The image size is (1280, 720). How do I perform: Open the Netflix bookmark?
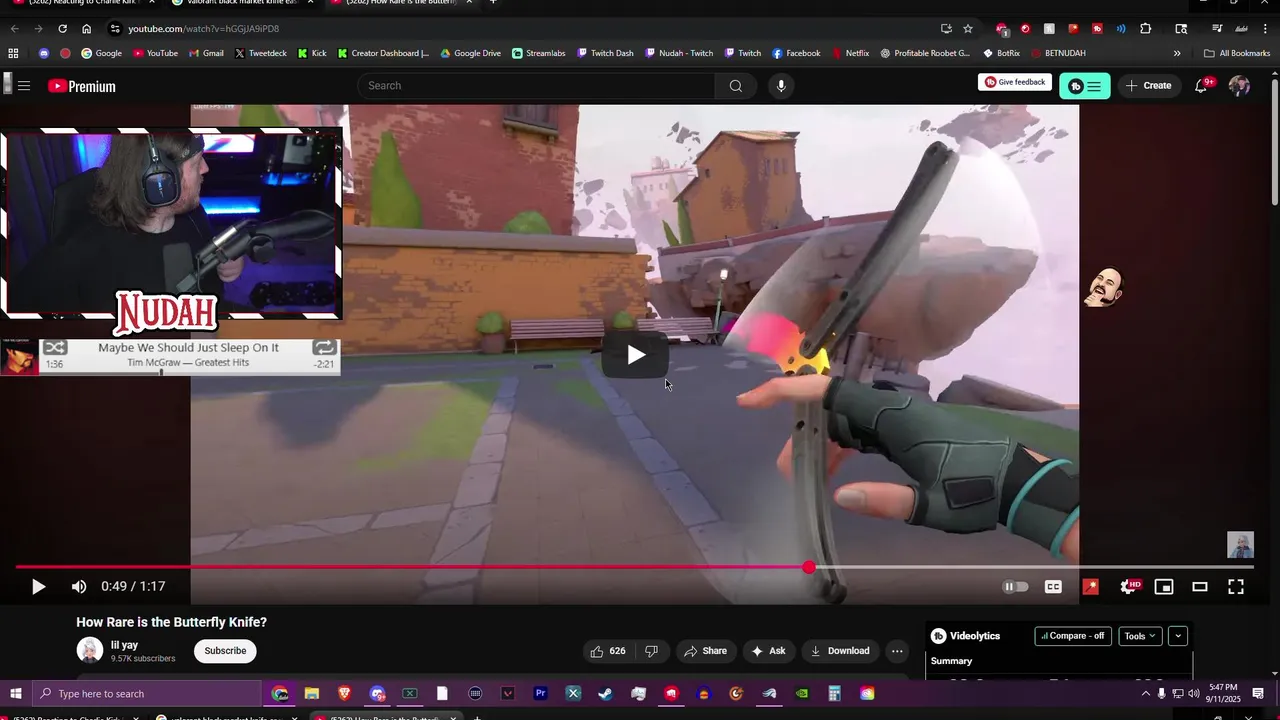(851, 53)
